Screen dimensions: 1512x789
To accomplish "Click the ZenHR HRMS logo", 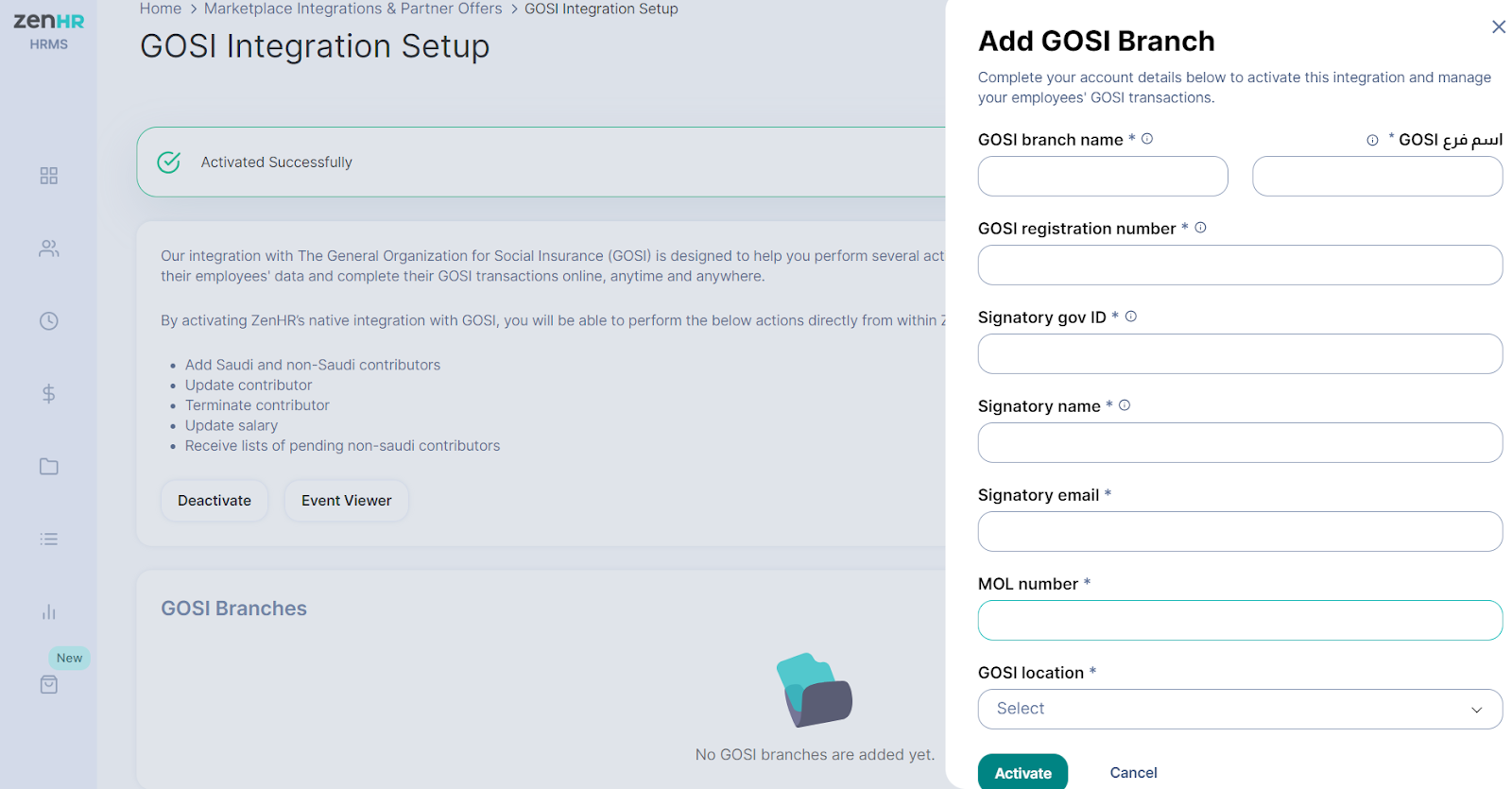I will click(49, 30).
